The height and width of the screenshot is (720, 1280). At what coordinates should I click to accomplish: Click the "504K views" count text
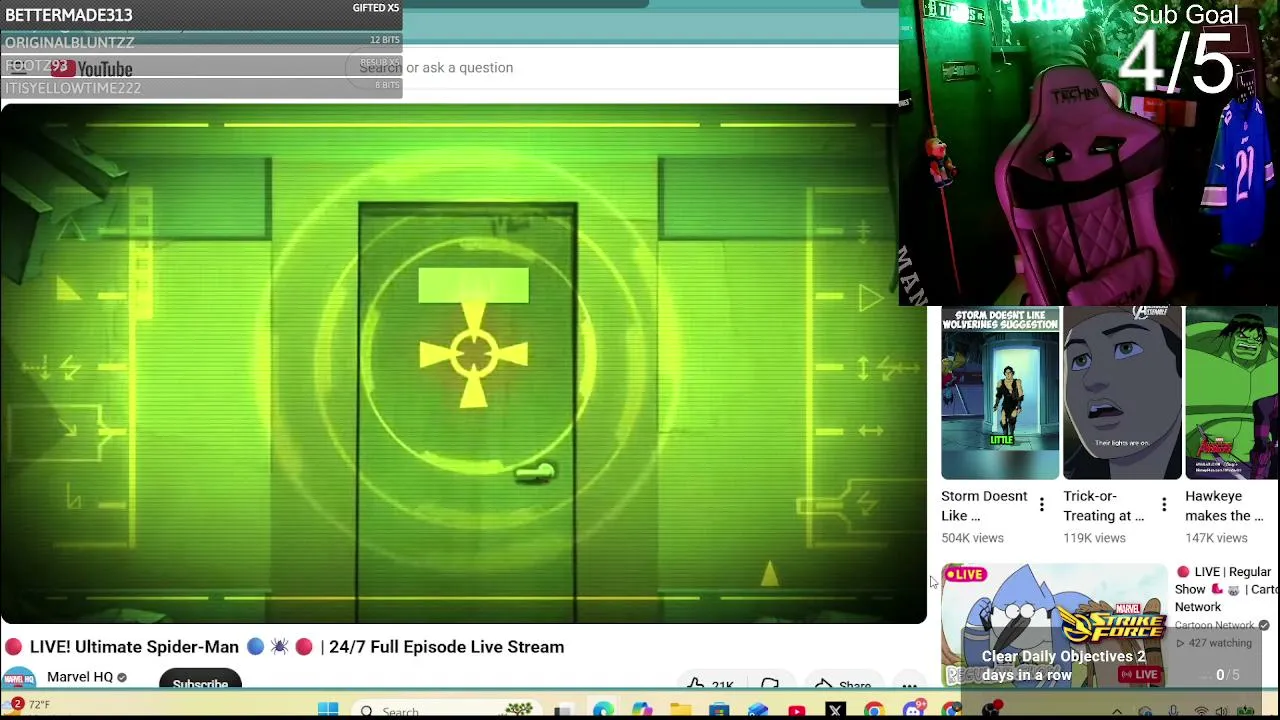pyautogui.click(x=972, y=538)
